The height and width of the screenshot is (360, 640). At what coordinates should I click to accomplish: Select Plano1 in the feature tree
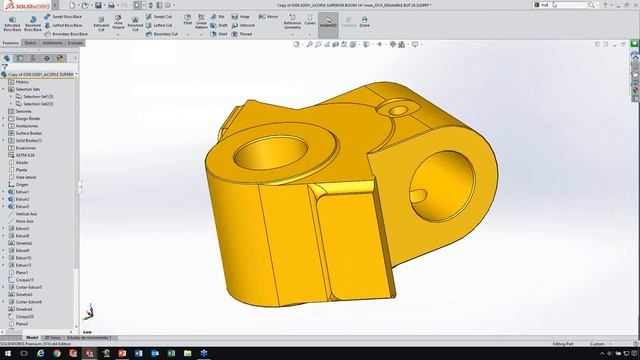(x=18, y=272)
